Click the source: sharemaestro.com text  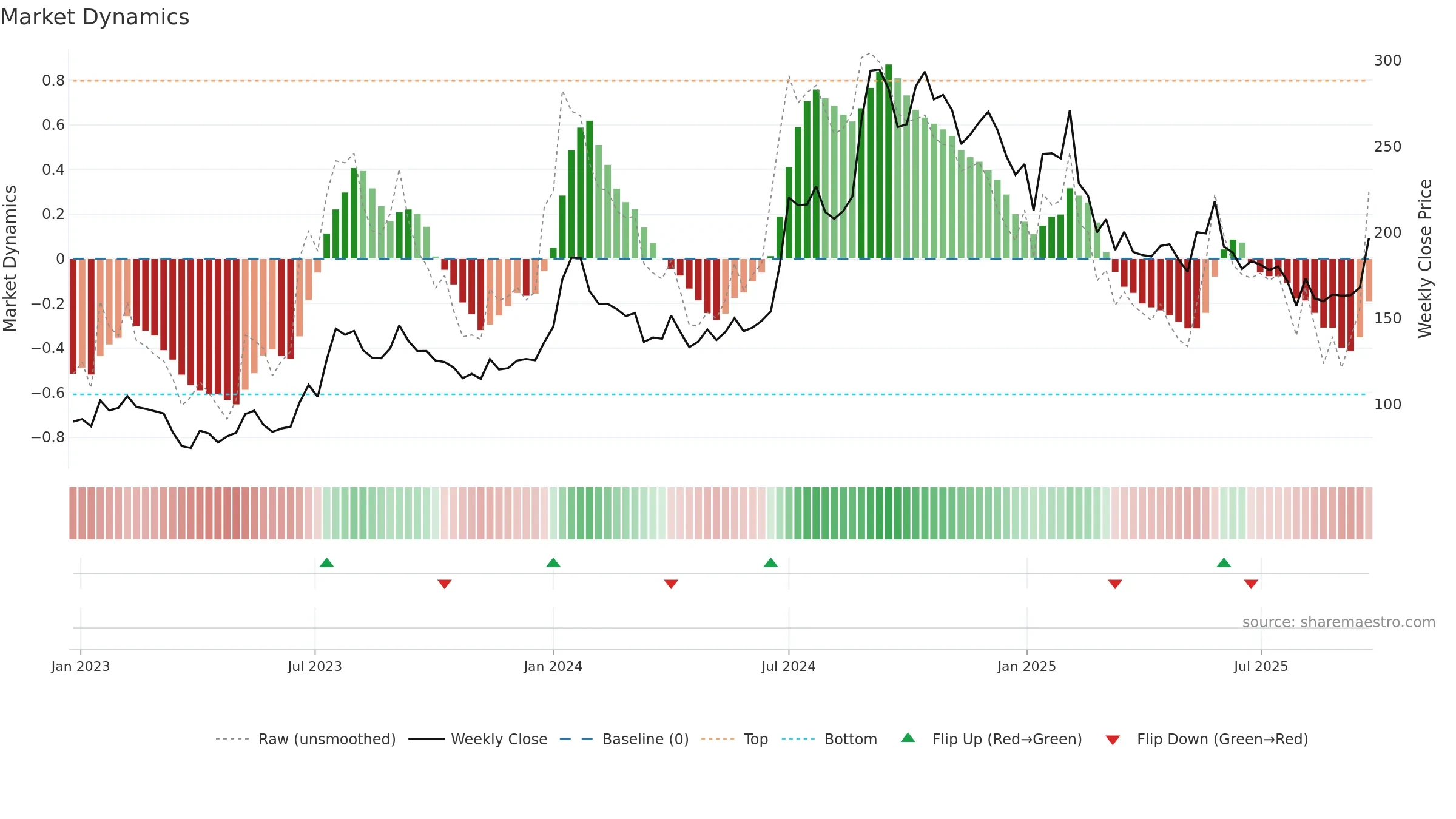(x=1339, y=622)
